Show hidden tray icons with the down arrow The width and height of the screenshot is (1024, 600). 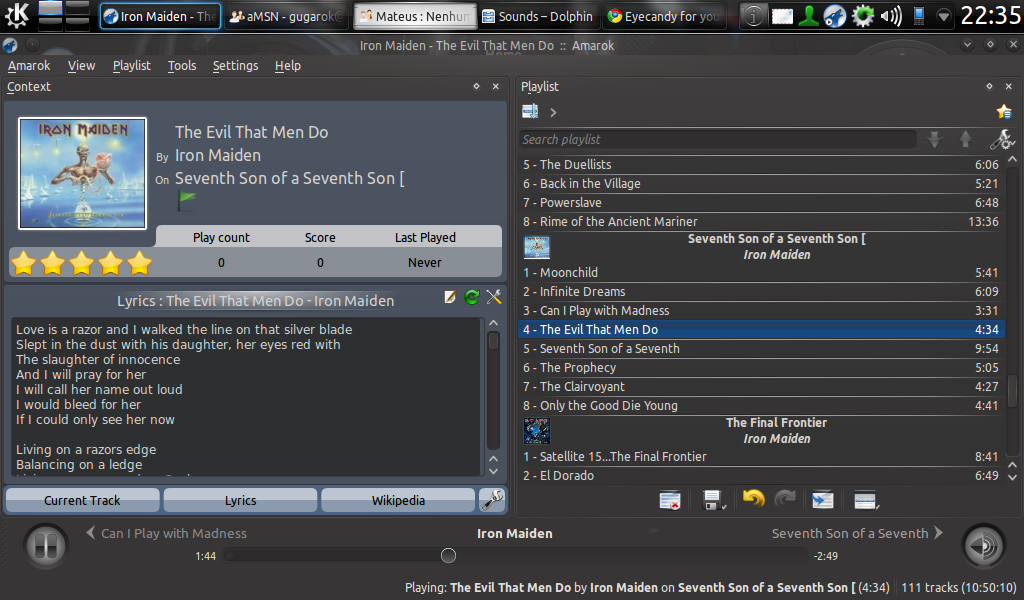[x=943, y=16]
